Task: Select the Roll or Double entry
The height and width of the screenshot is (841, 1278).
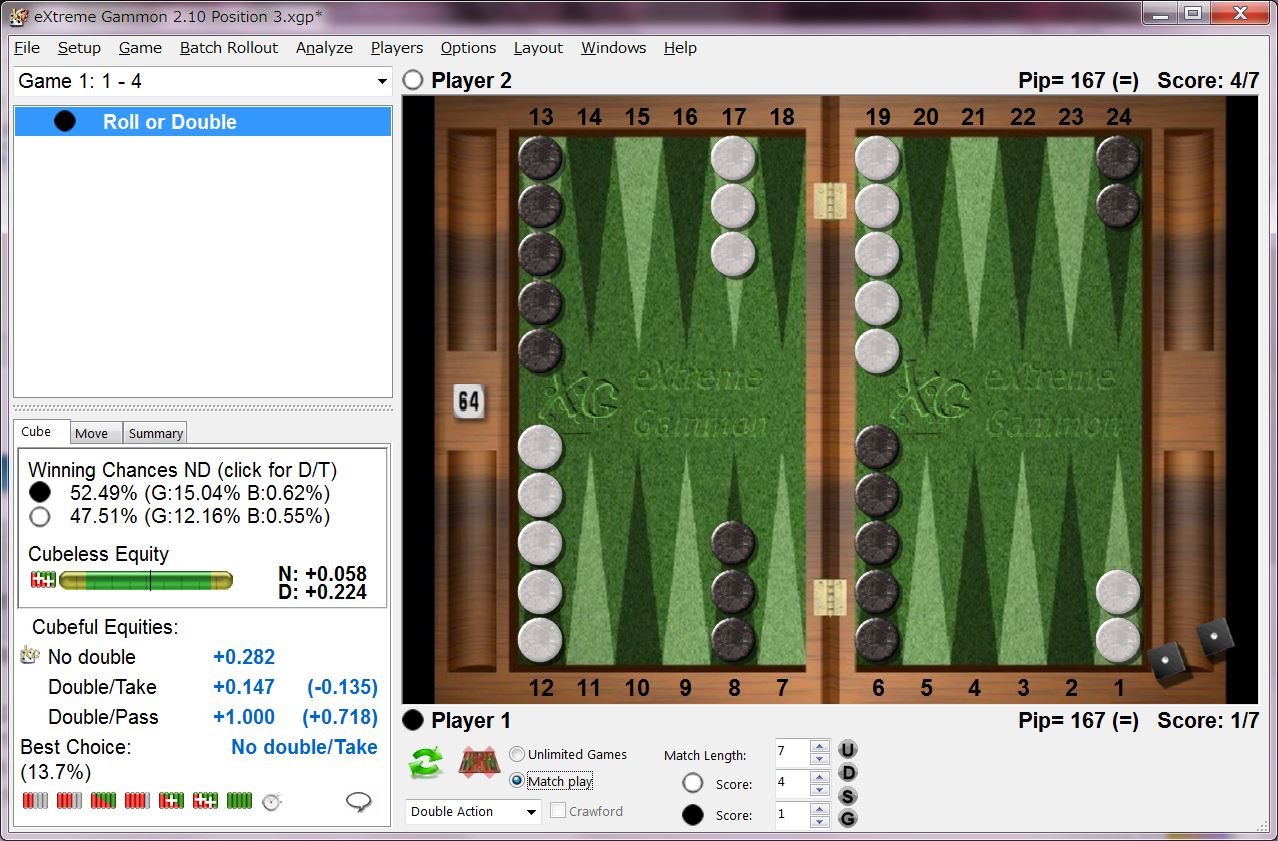Action: (202, 122)
